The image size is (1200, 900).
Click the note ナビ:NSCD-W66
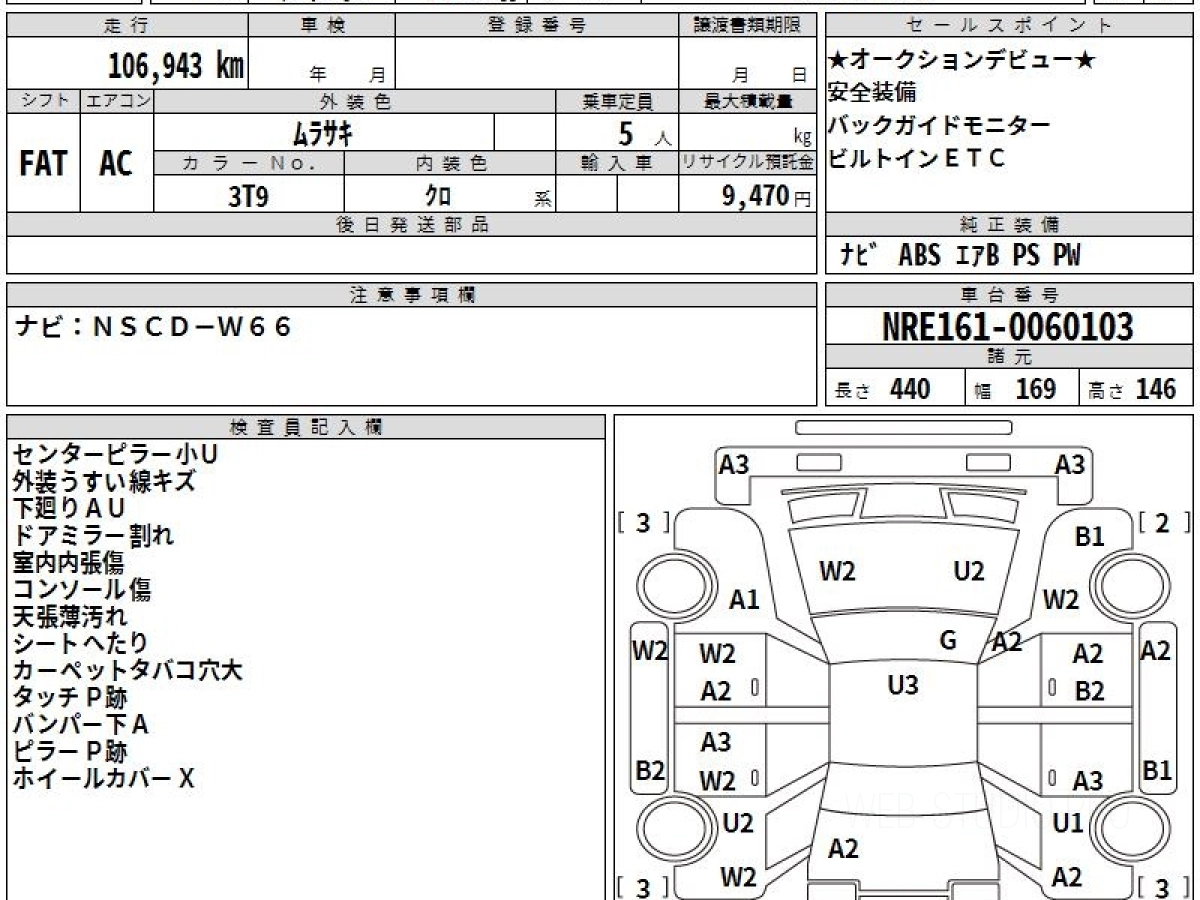pyautogui.click(x=155, y=326)
